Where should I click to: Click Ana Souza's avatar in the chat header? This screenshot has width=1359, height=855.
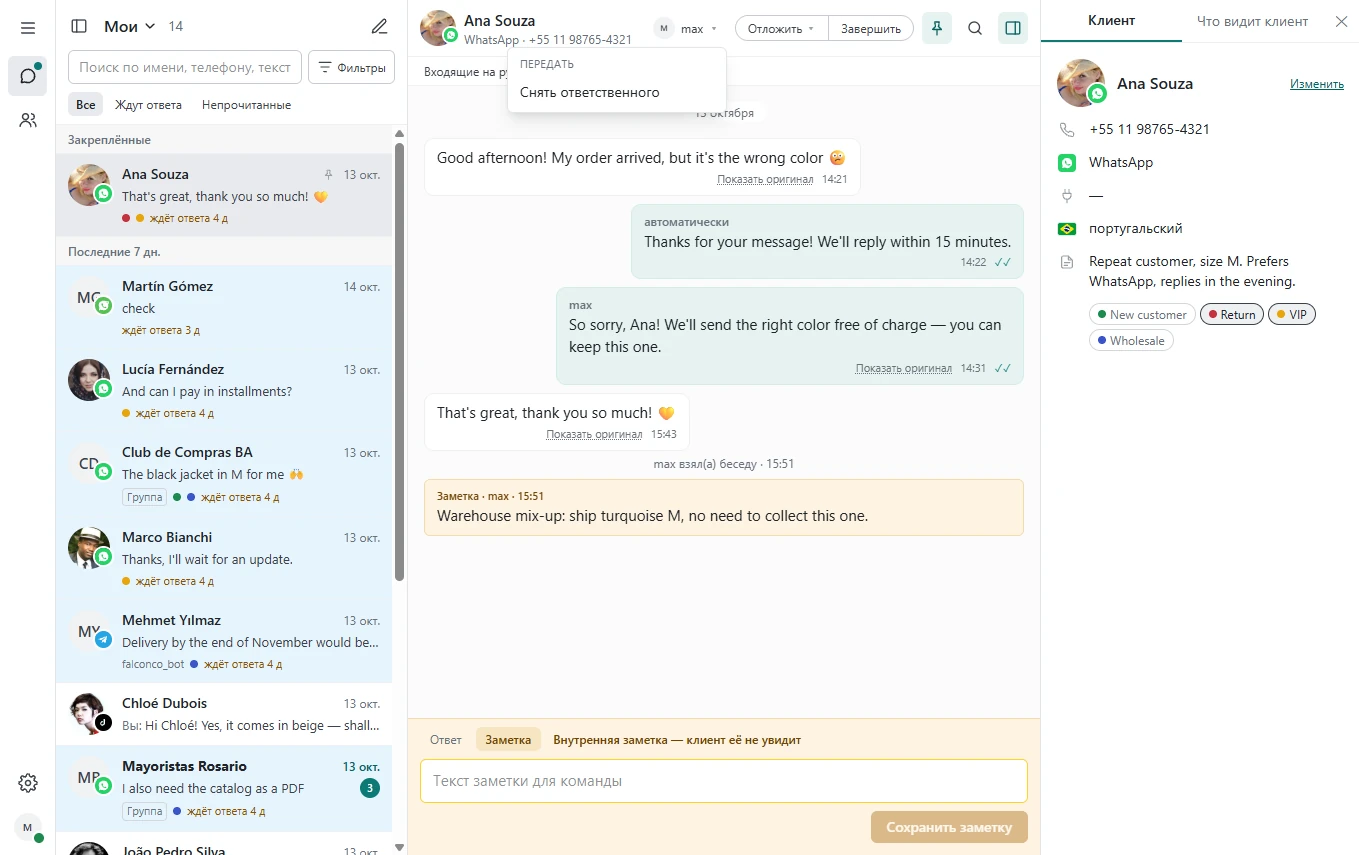[x=438, y=28]
